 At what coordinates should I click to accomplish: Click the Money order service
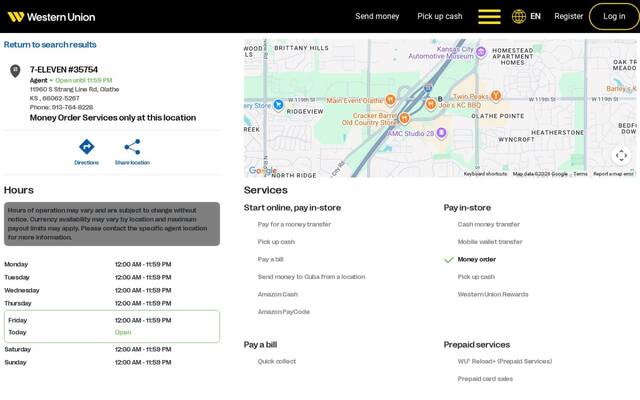(x=477, y=260)
